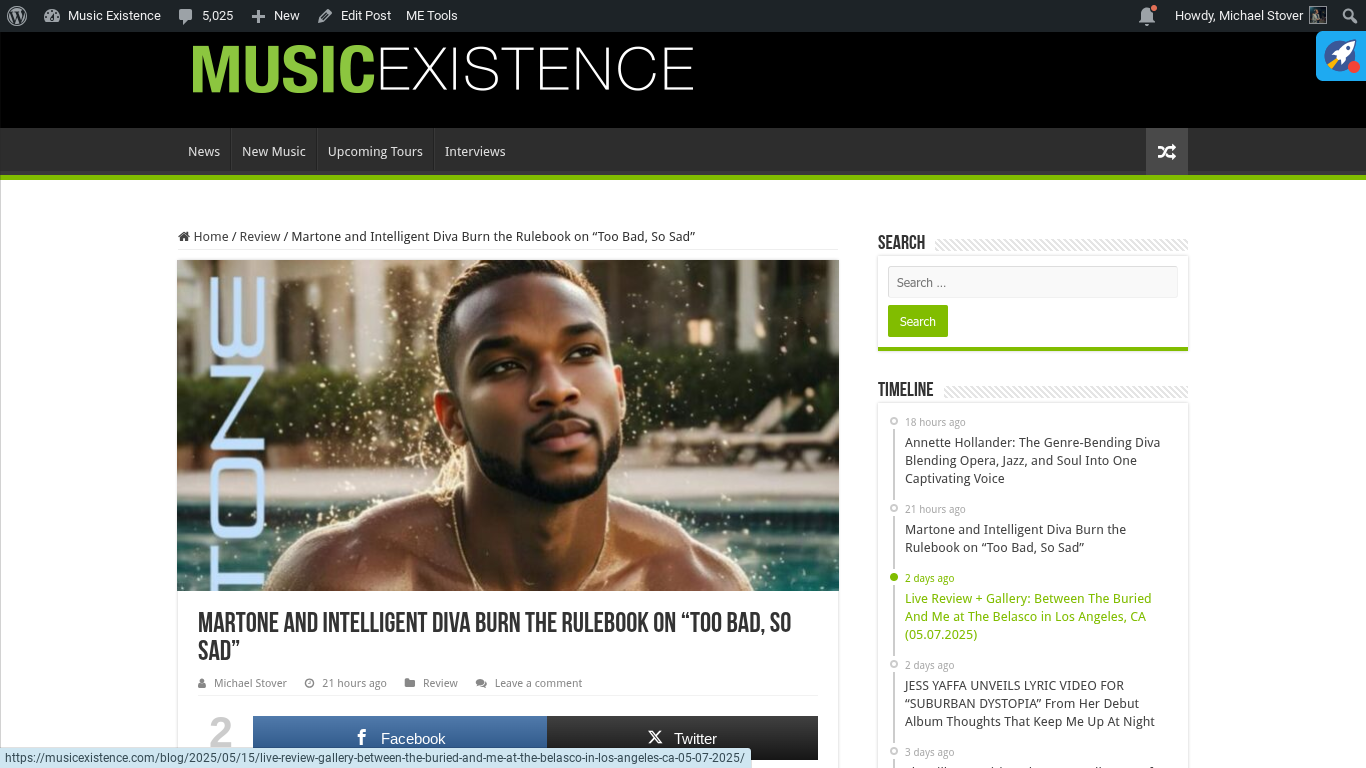Viewport: 1366px width, 768px height.
Task: Open the New content menu
Action: coord(275,15)
